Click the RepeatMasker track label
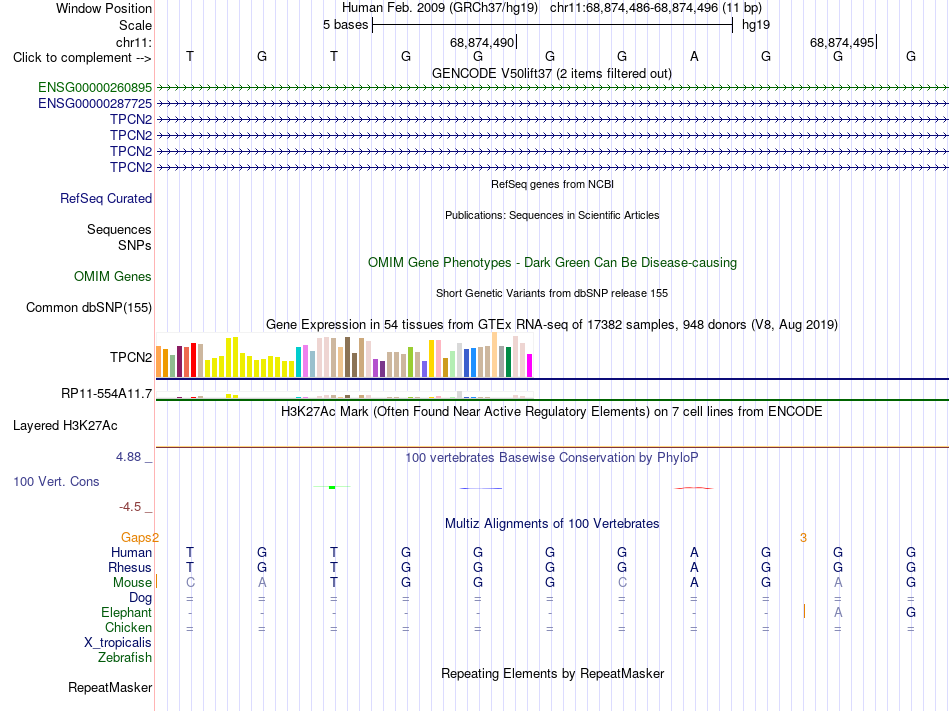 click(x=110, y=687)
